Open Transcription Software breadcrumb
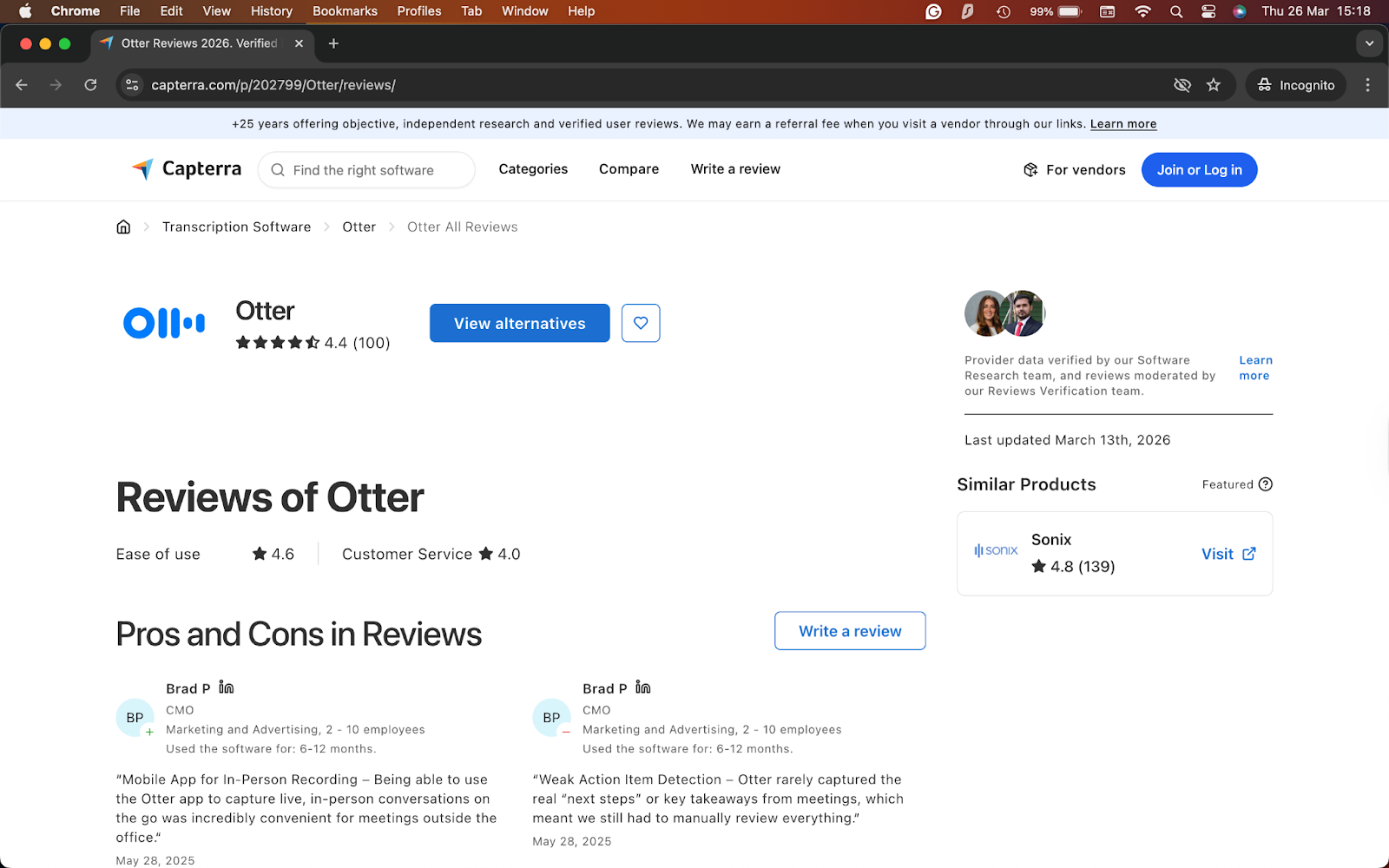The width and height of the screenshot is (1389, 868). [x=236, y=227]
